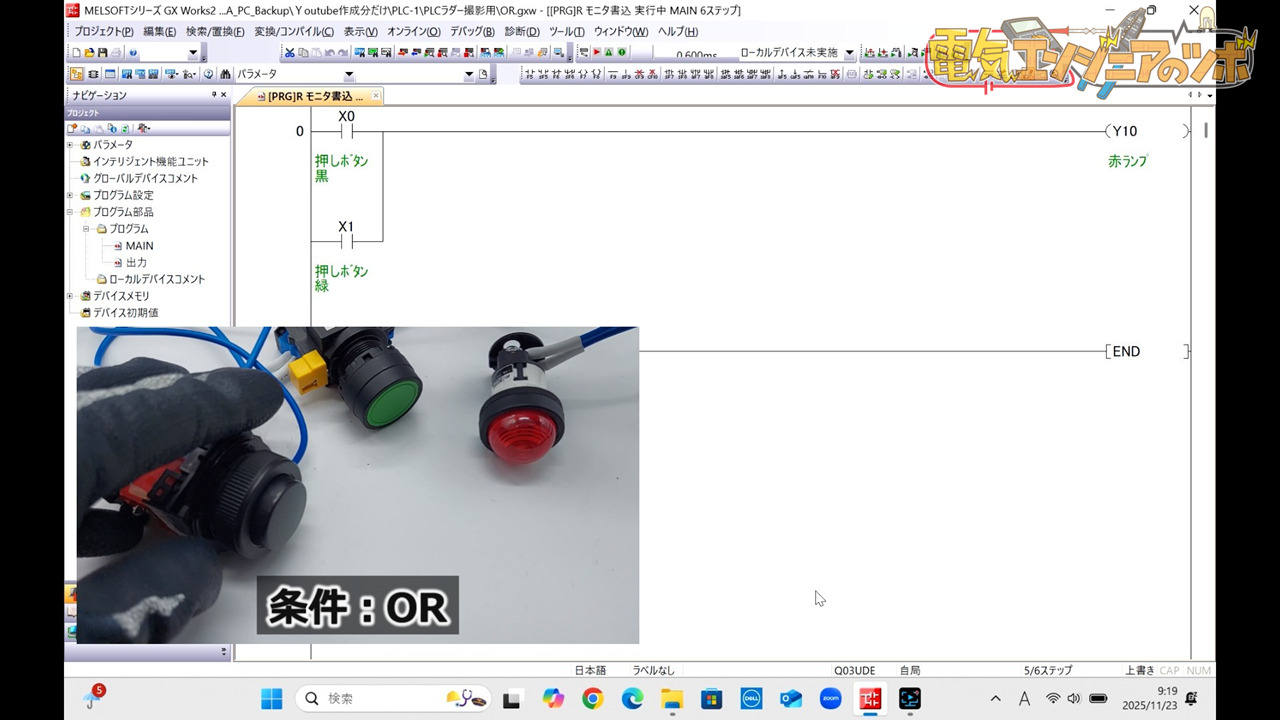This screenshot has height=720, width=1280.
Task: Open the オンライン menu
Action: pos(410,31)
